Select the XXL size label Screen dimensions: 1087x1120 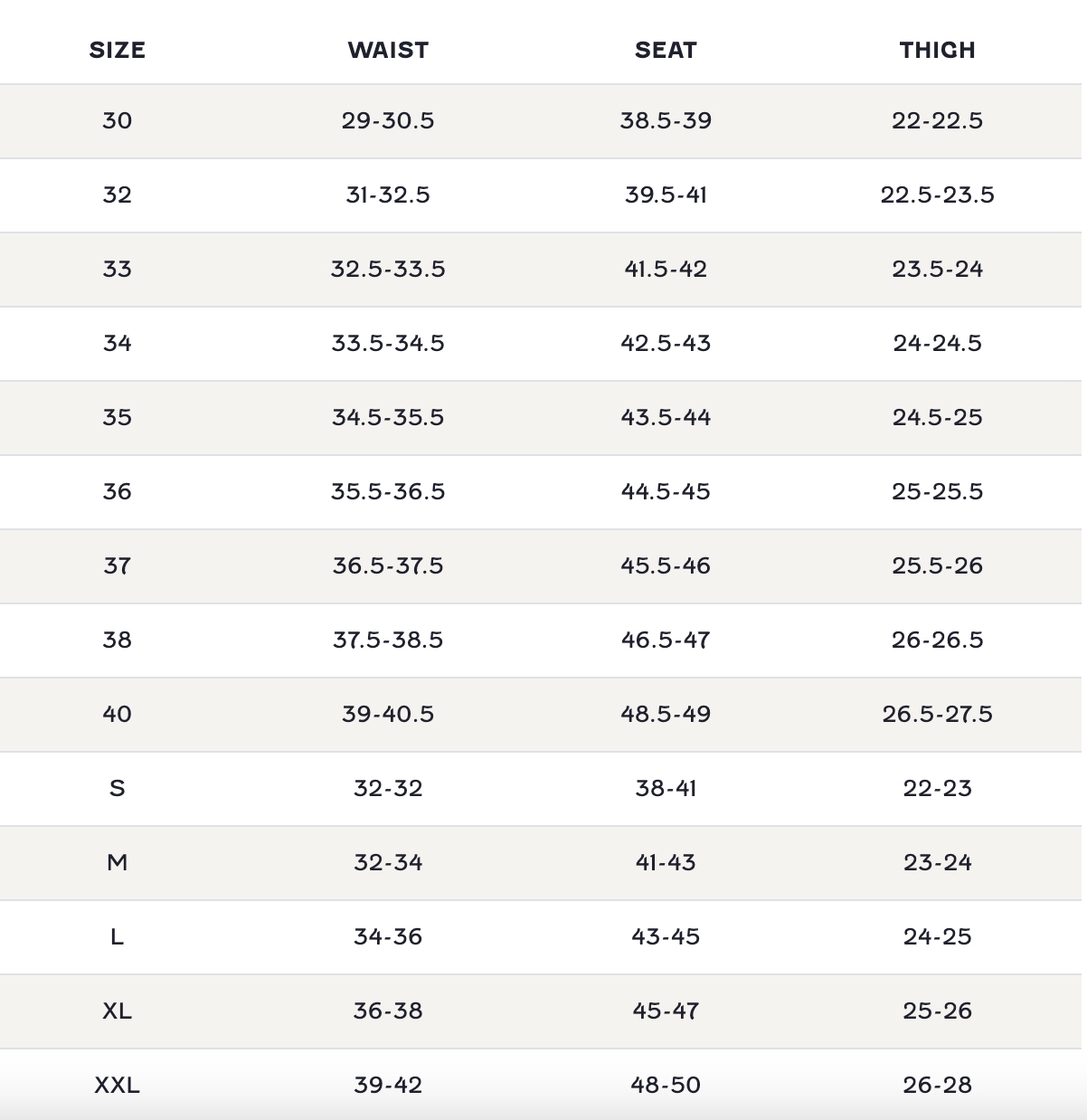click(x=117, y=1085)
